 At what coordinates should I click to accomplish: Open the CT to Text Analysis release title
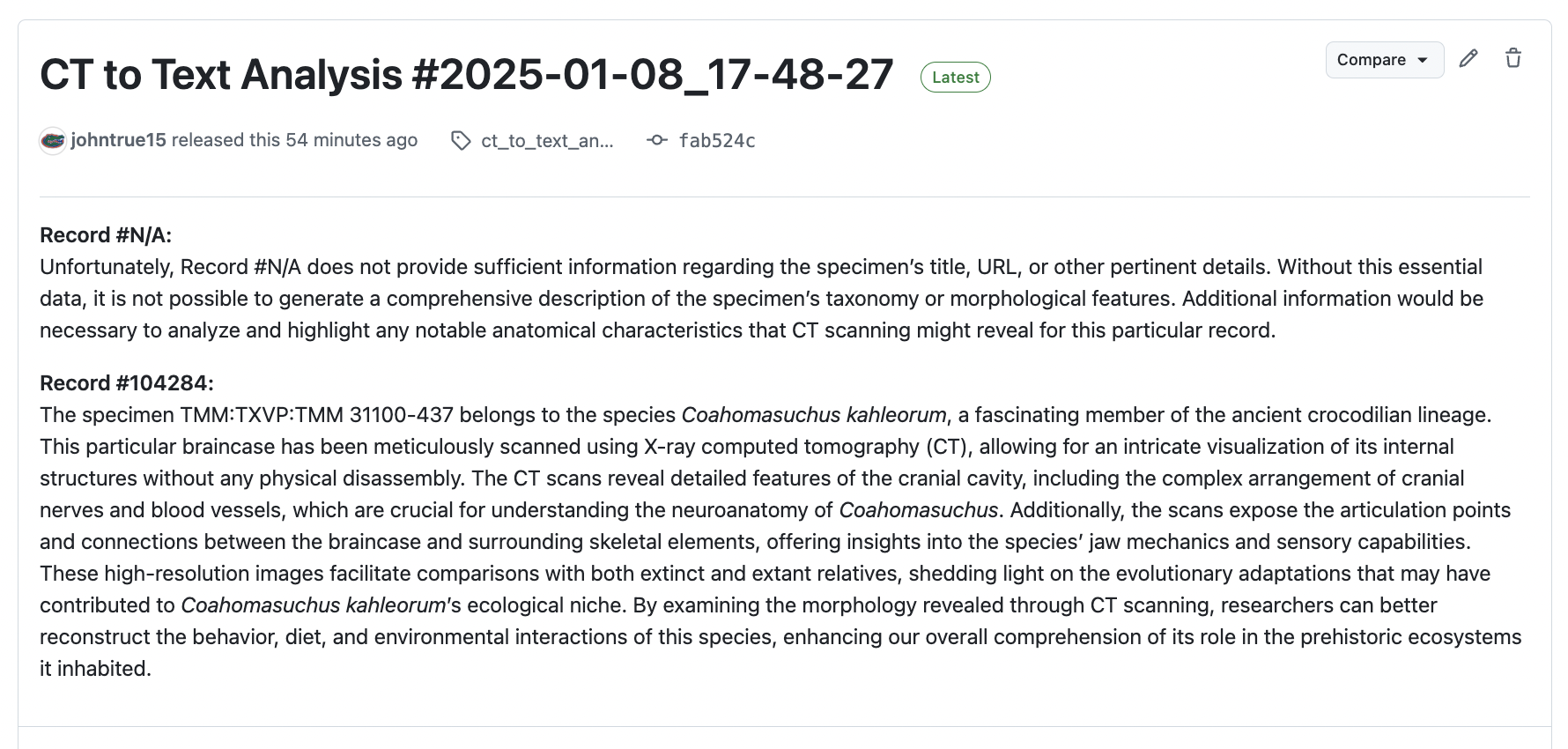coord(467,75)
